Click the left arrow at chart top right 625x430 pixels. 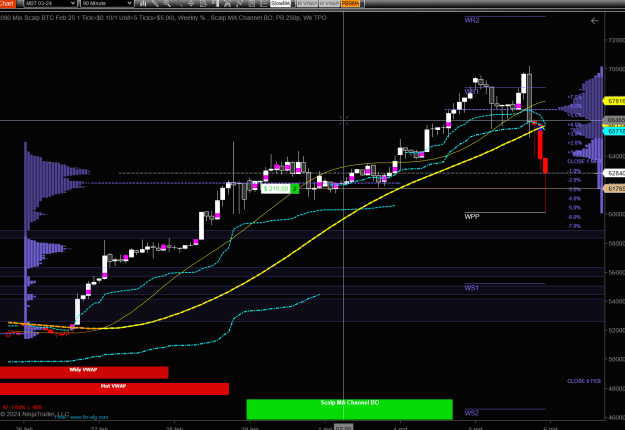[594, 21]
